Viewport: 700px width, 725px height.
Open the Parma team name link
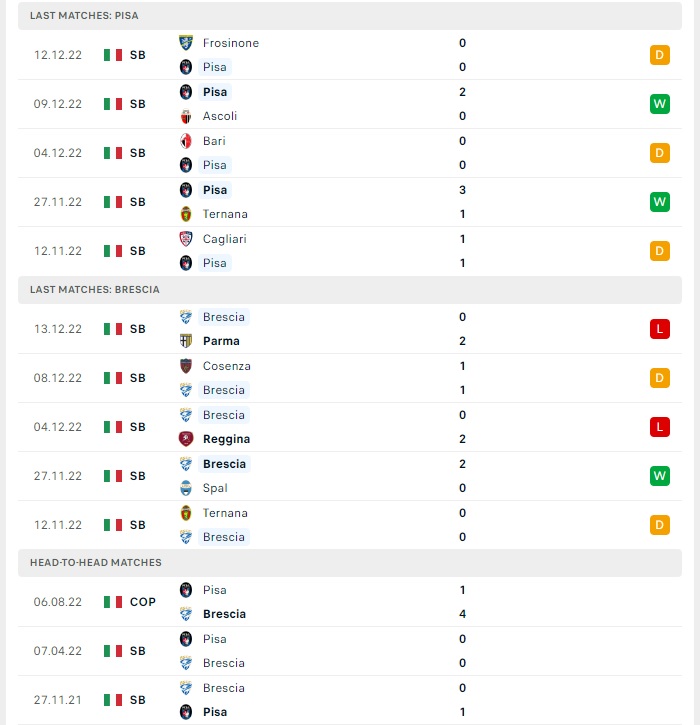click(x=221, y=341)
